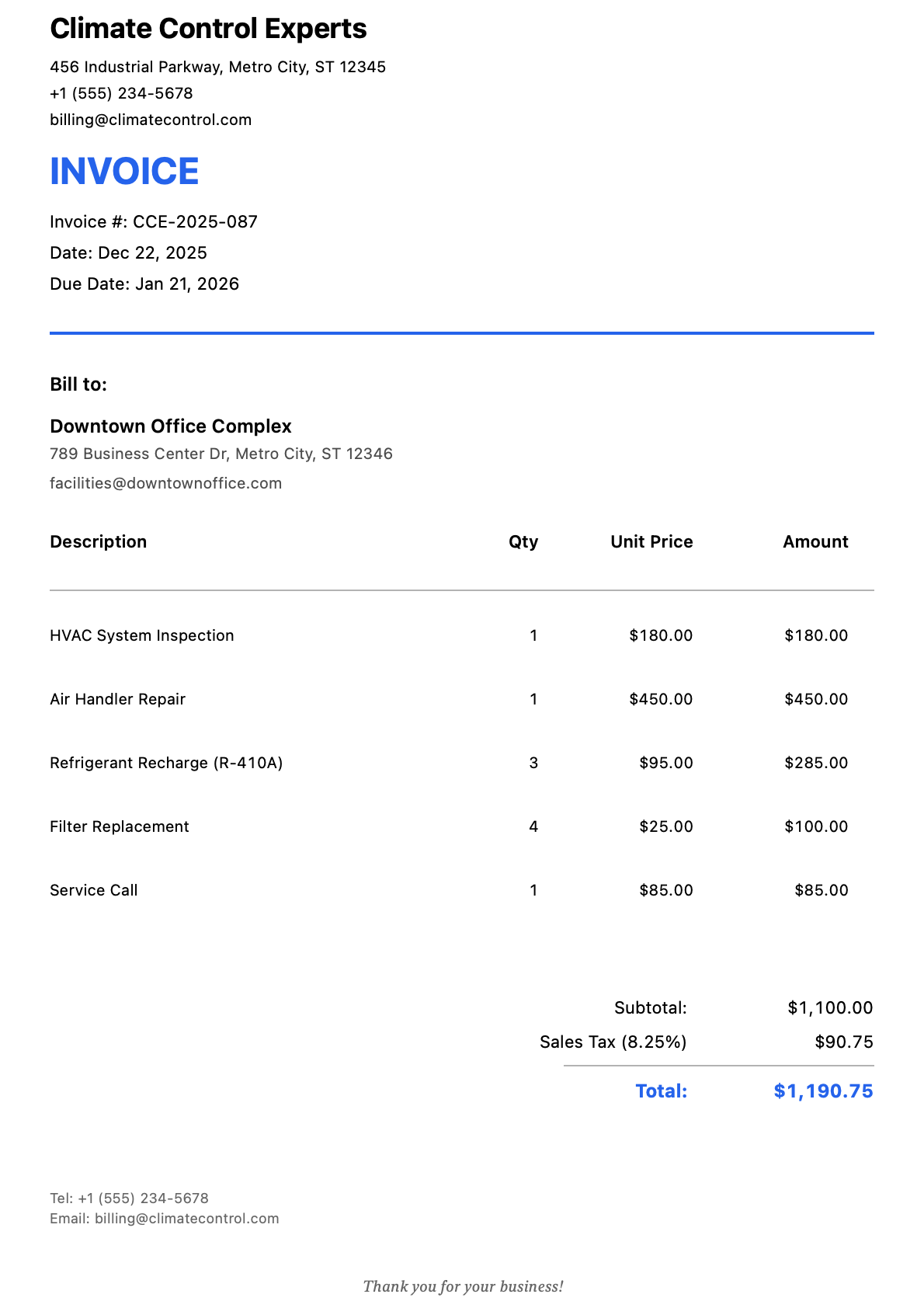Click the Unit Price column header

point(651,542)
